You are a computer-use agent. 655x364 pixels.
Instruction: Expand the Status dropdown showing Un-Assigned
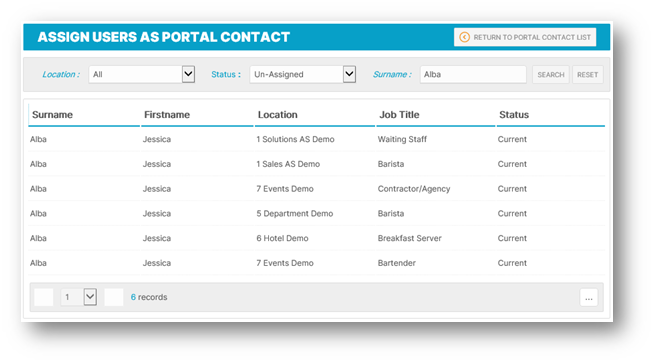click(x=302, y=74)
